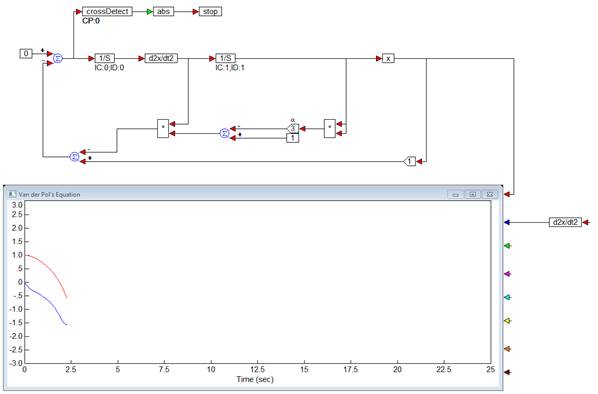
Task: Click the yellow plot input connector
Action: click(x=507, y=321)
